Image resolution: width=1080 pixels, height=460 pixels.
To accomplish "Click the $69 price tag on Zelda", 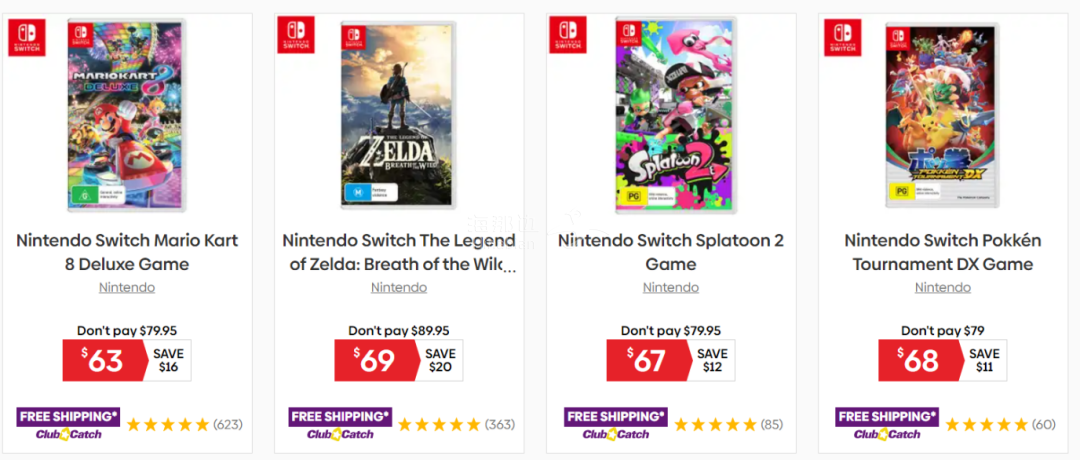I will click(377, 360).
